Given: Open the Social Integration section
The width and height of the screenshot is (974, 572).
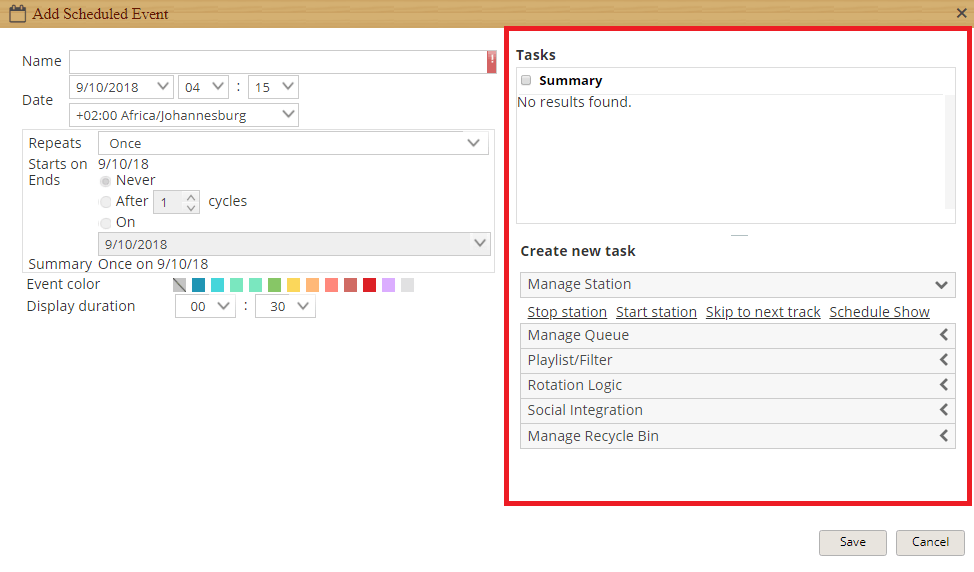Looking at the screenshot, I should pos(737,411).
